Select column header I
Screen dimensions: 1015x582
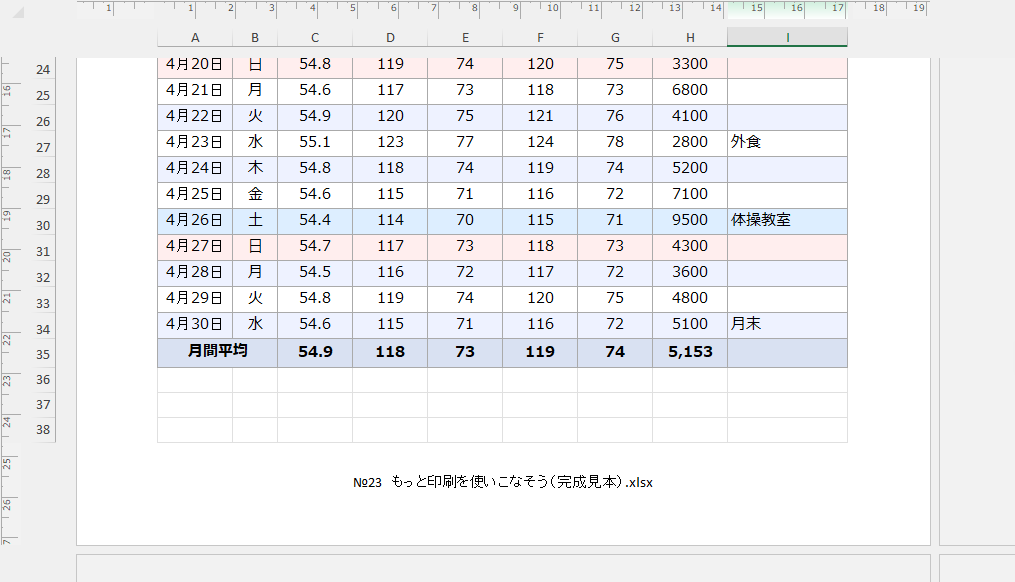pos(787,38)
